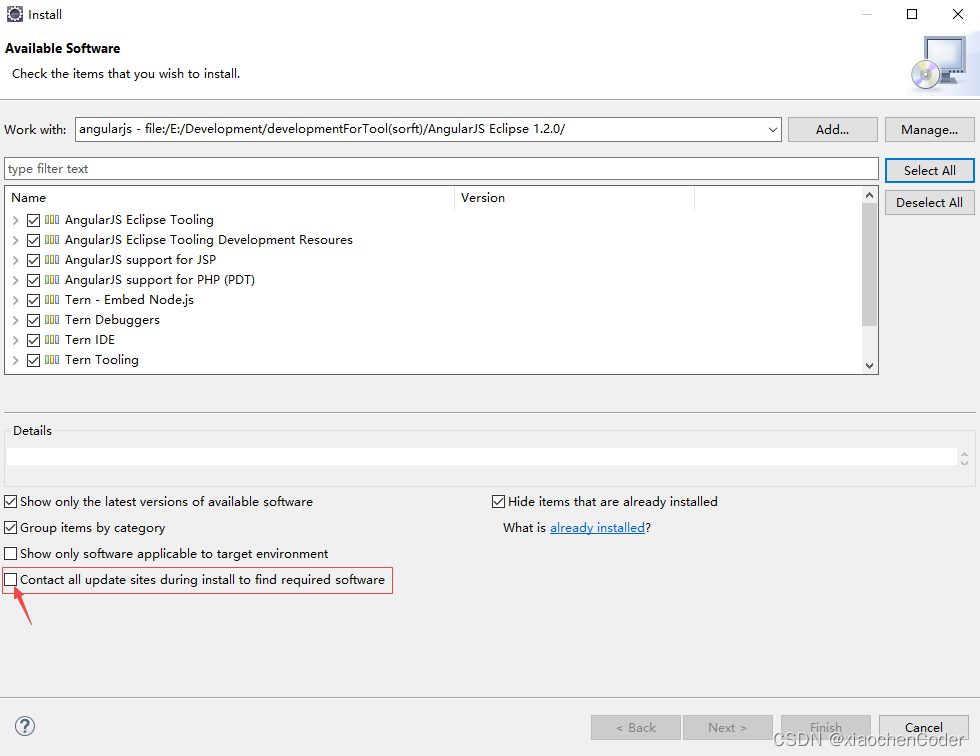980x756 pixels.
Task: Expand AngularJS Eclipse Tooling Development Resoures node
Action: pyautogui.click(x=16, y=241)
